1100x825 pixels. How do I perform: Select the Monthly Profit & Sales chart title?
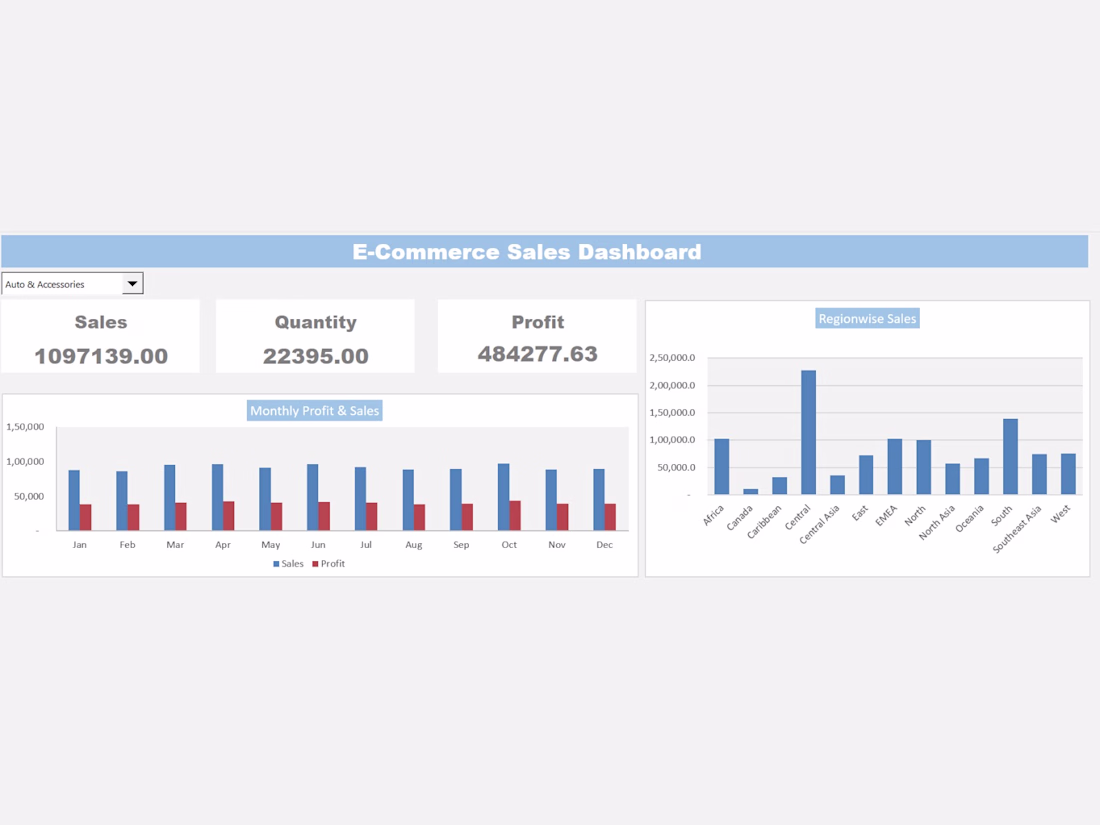(314, 410)
